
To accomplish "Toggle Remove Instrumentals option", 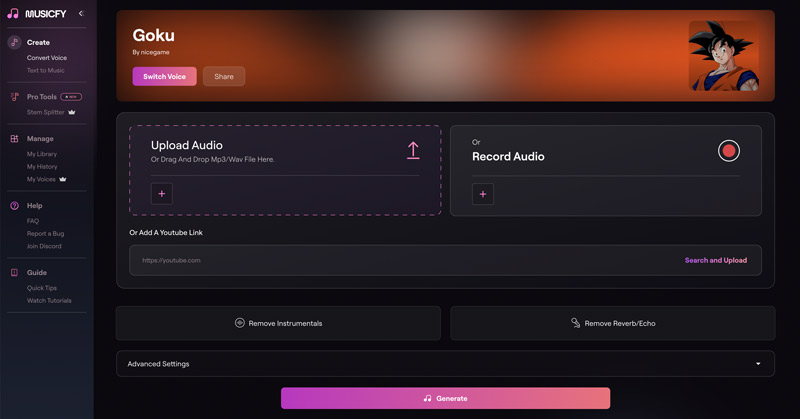I will 278,323.
